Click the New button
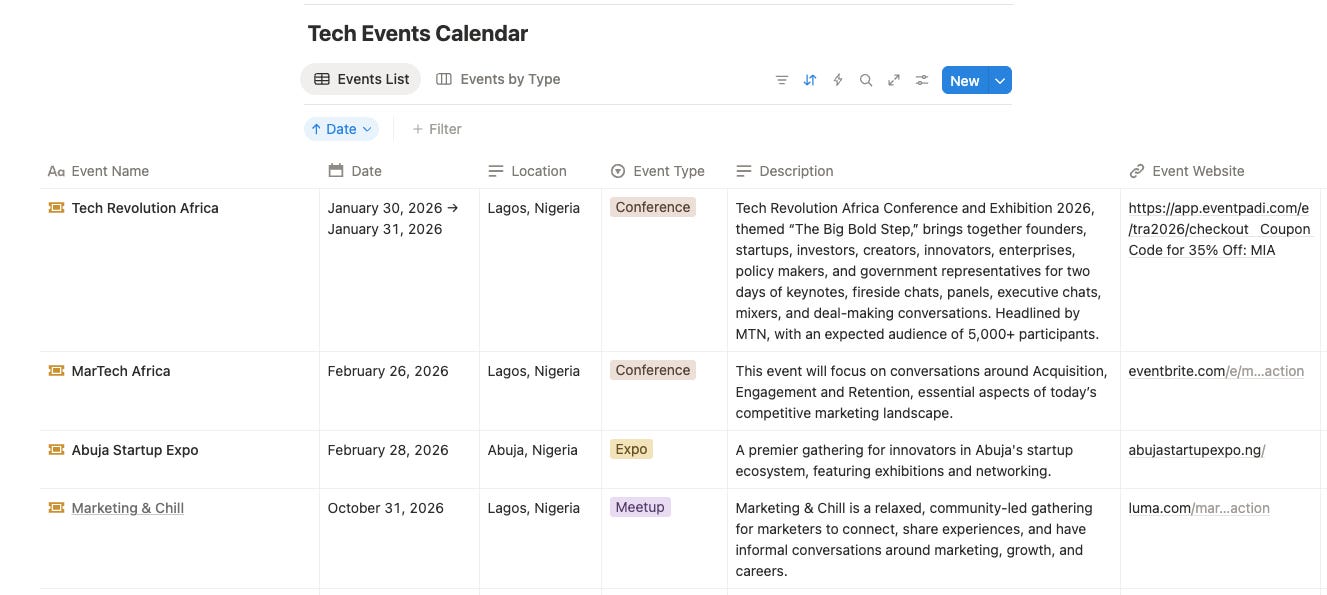Image resolution: width=1327 pixels, height=595 pixels. (964, 81)
